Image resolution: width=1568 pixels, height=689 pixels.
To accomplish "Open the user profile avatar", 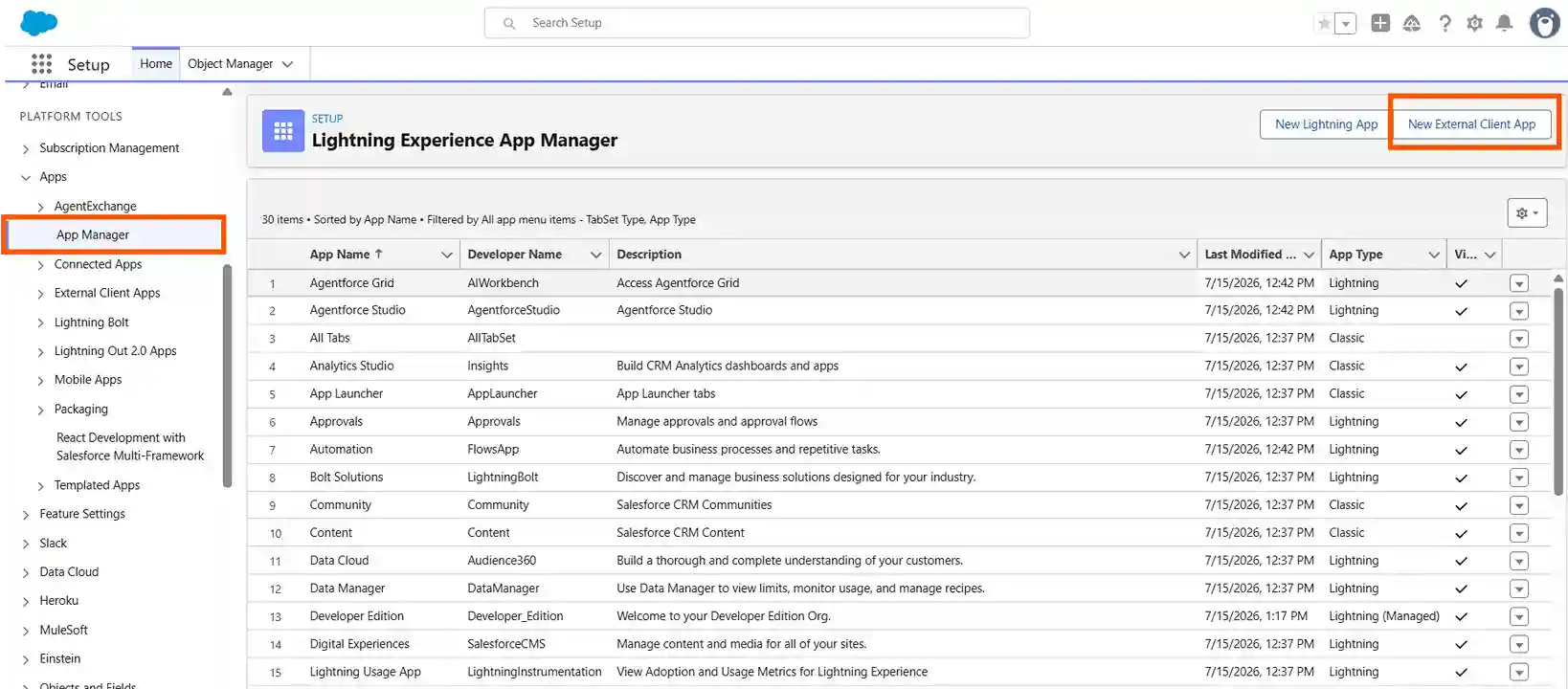I will [x=1544, y=23].
